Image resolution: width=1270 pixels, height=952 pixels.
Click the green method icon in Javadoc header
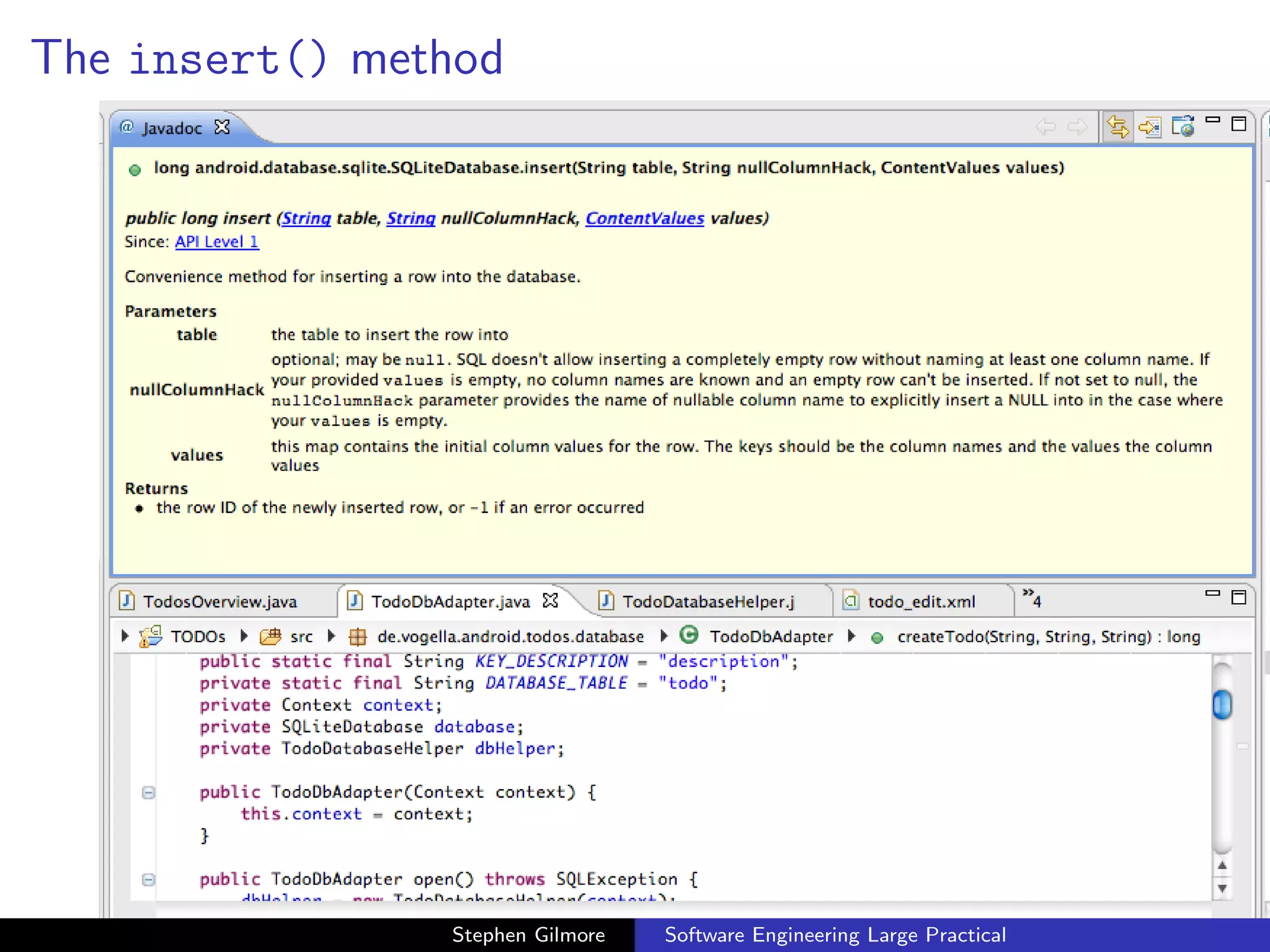pos(135,170)
